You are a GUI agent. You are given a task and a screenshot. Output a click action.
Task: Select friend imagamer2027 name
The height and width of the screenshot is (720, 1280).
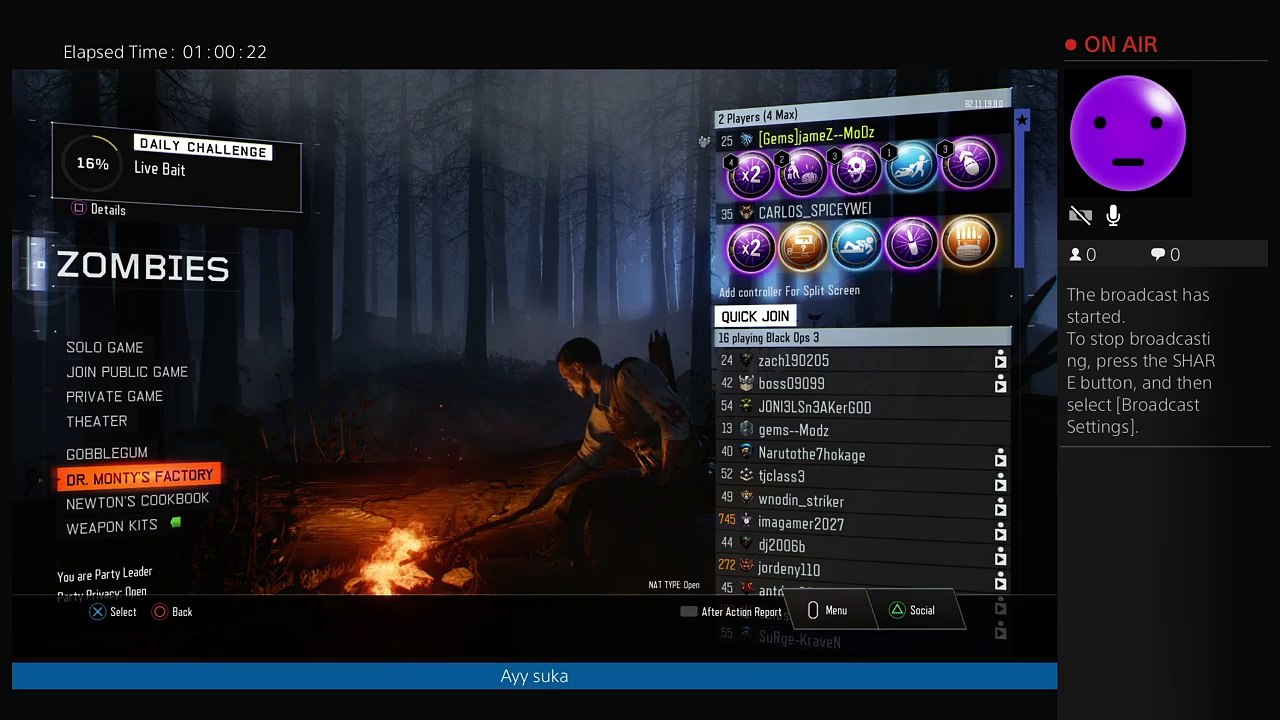pyautogui.click(x=801, y=523)
